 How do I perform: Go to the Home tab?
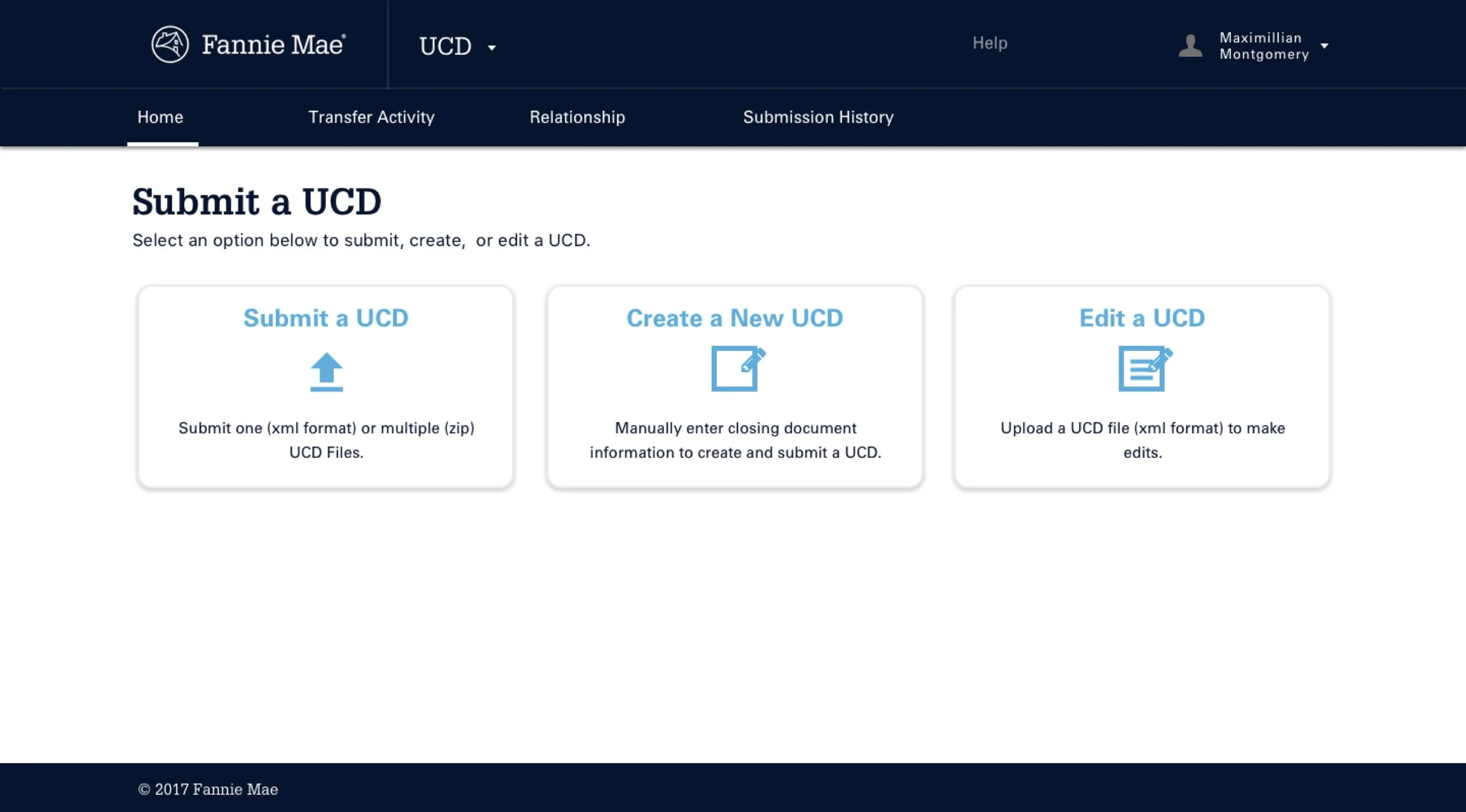click(x=160, y=117)
